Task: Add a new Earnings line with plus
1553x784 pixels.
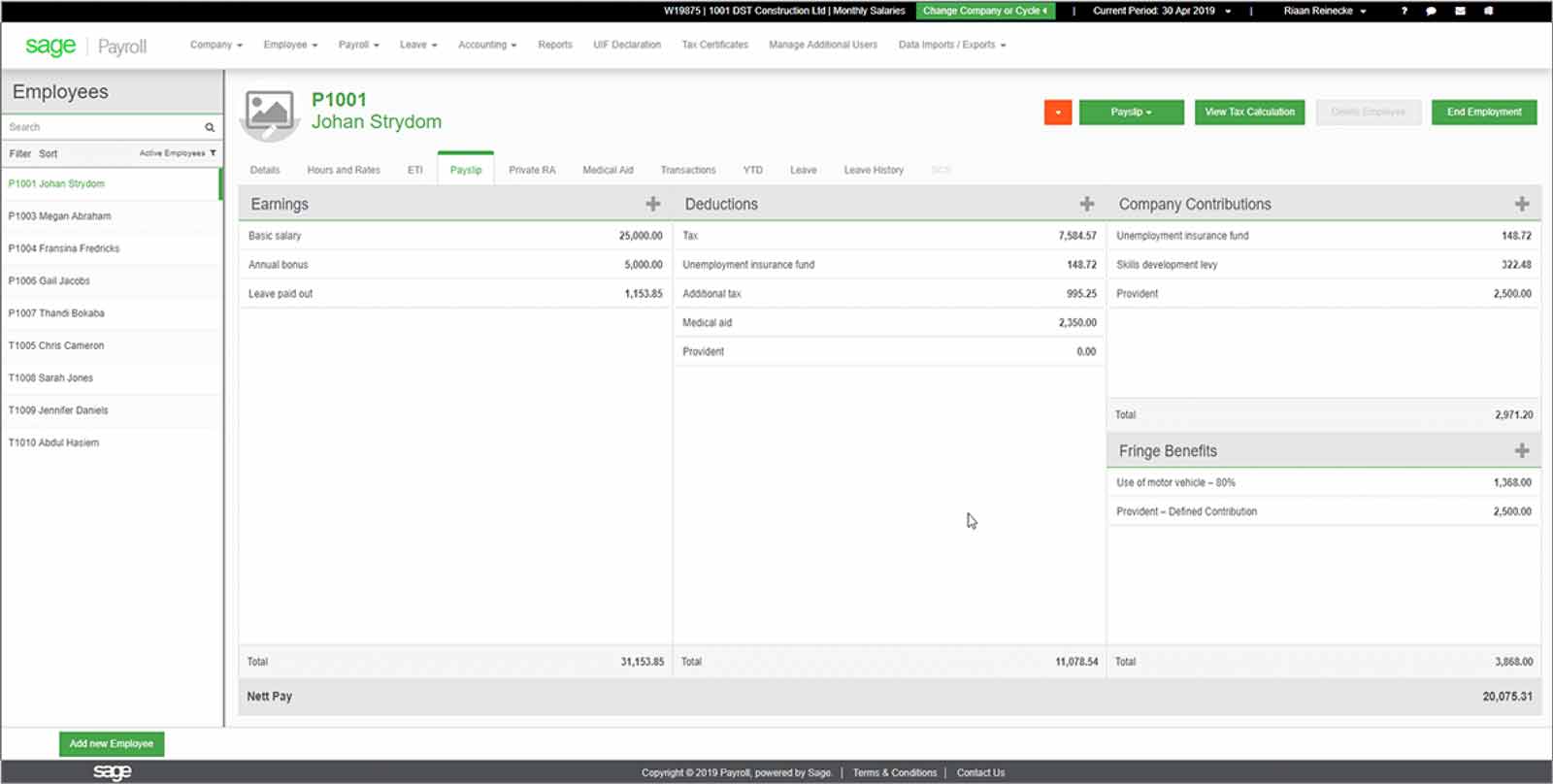Action: [653, 204]
